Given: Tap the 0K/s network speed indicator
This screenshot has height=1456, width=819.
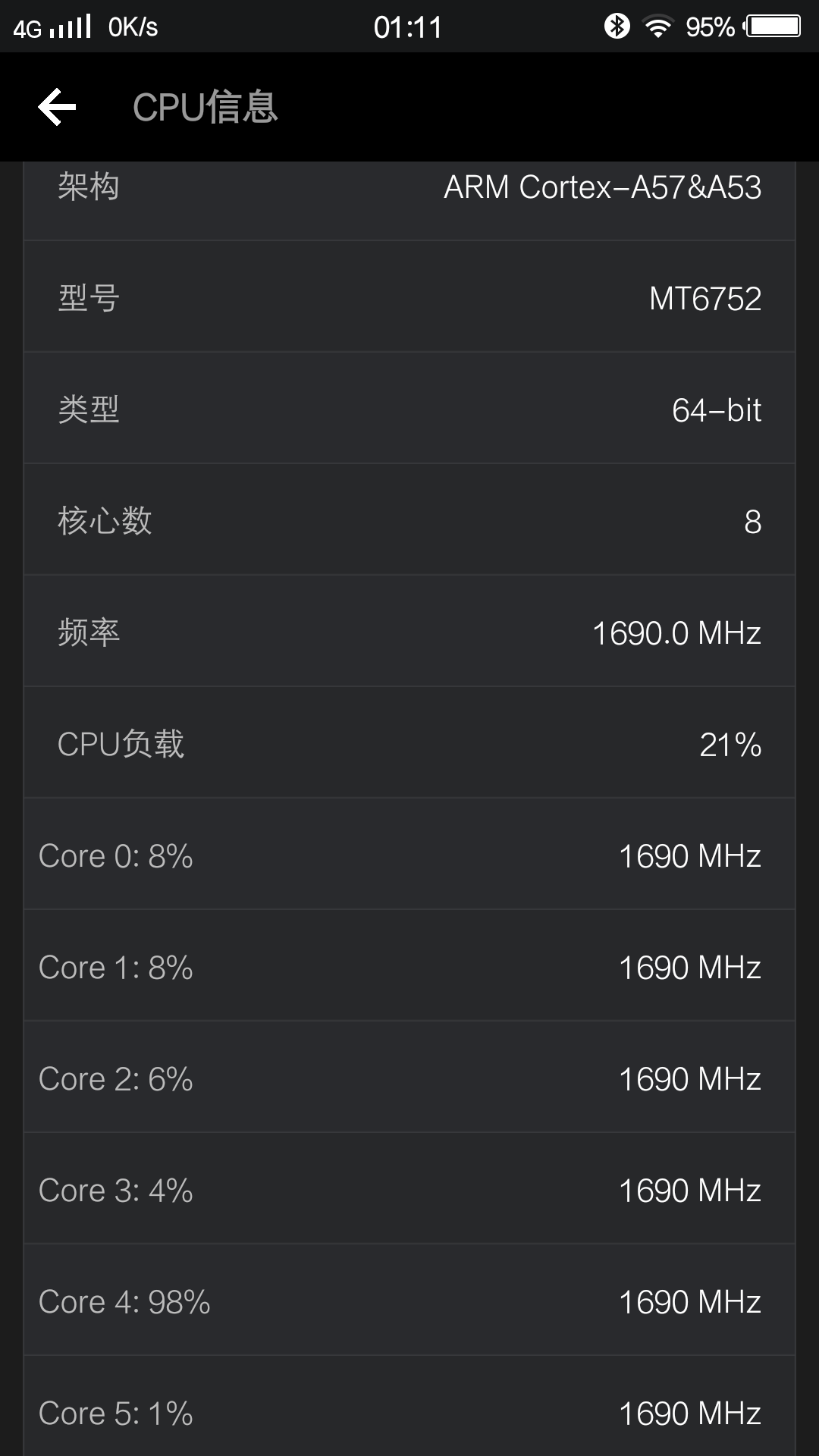Looking at the screenshot, I should pos(133,25).
